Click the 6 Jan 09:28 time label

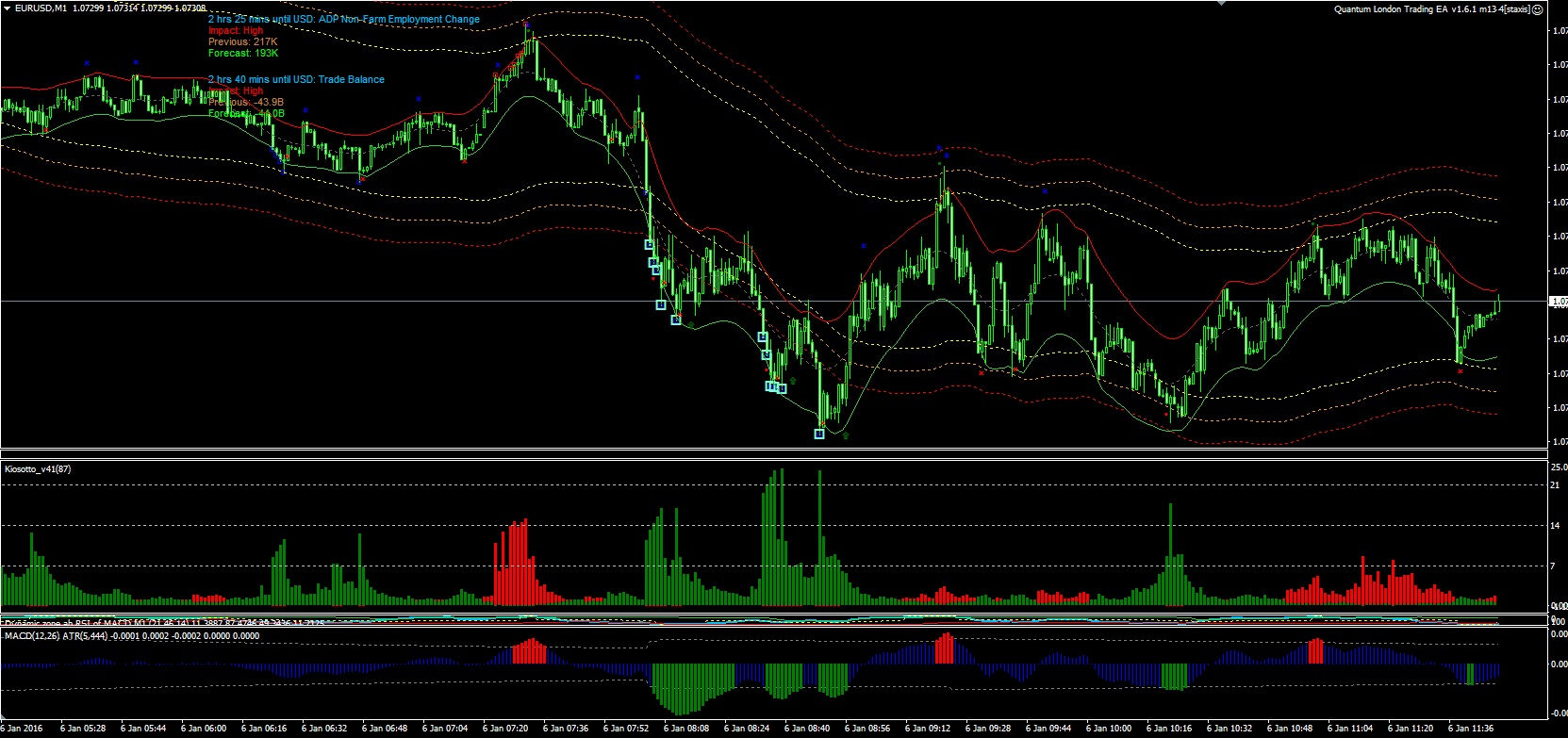coord(988,728)
